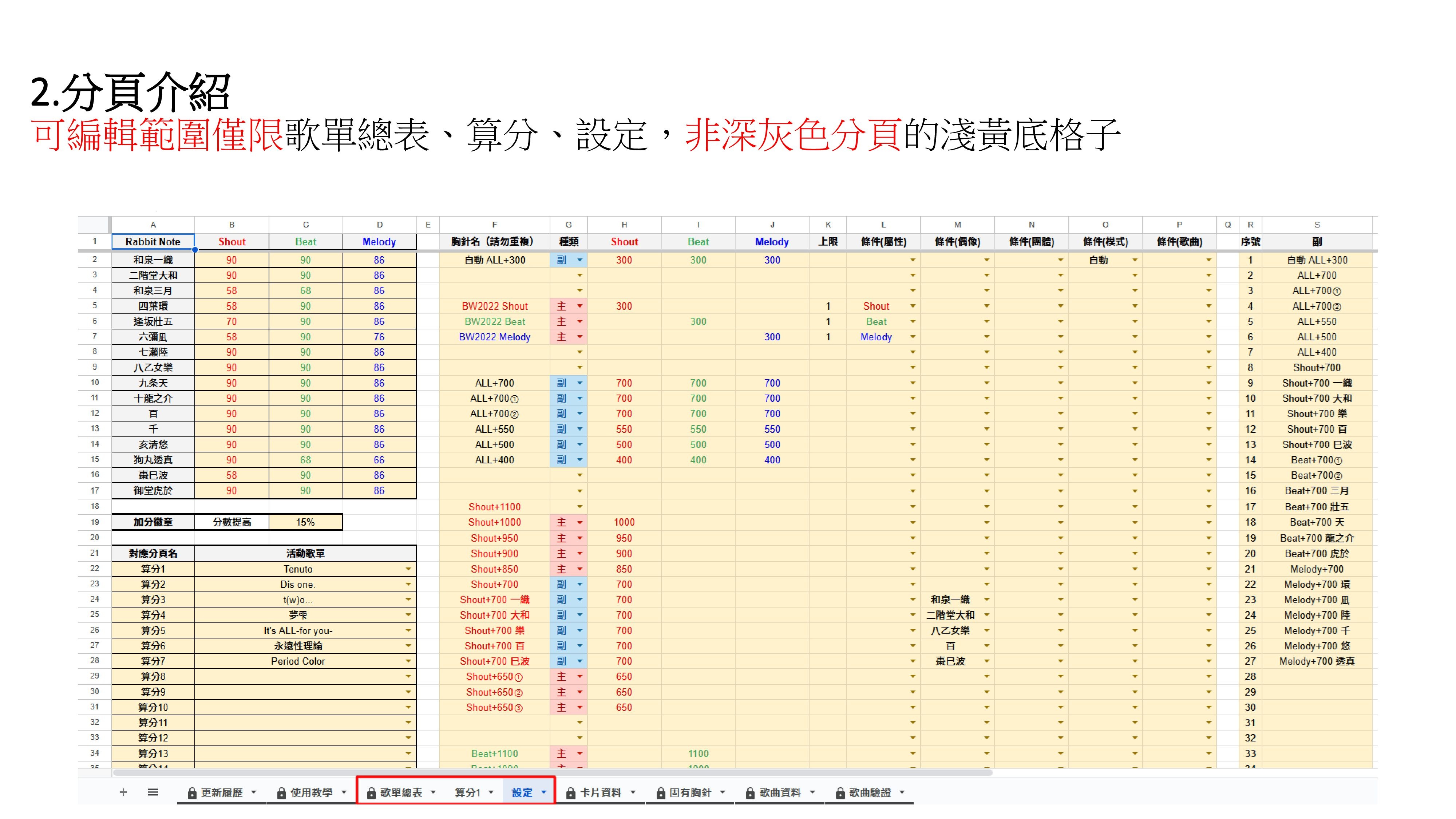Expand the 棗巳波 condition dropdown in Shout+700 巳波 row
This screenshot has height=819, width=1456.
(x=986, y=661)
